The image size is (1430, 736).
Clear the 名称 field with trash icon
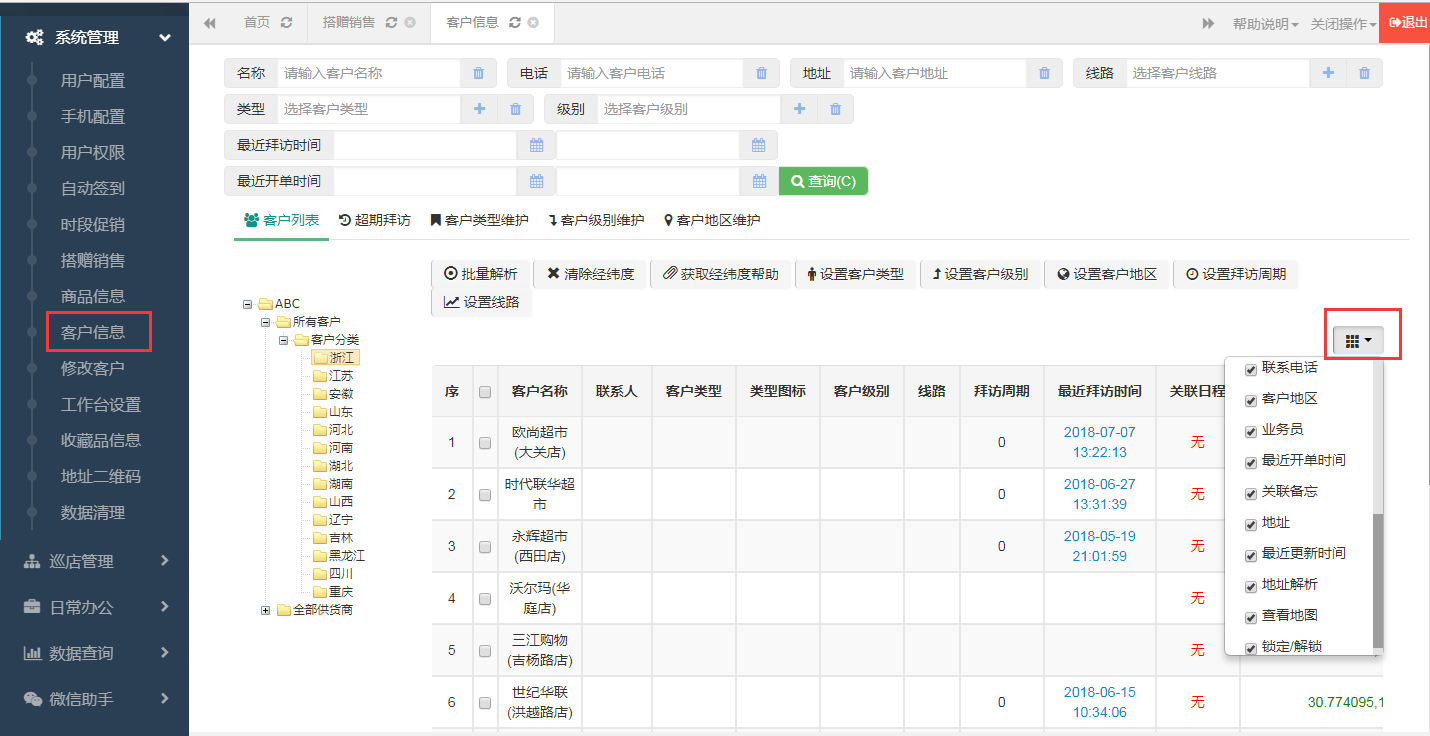(478, 73)
